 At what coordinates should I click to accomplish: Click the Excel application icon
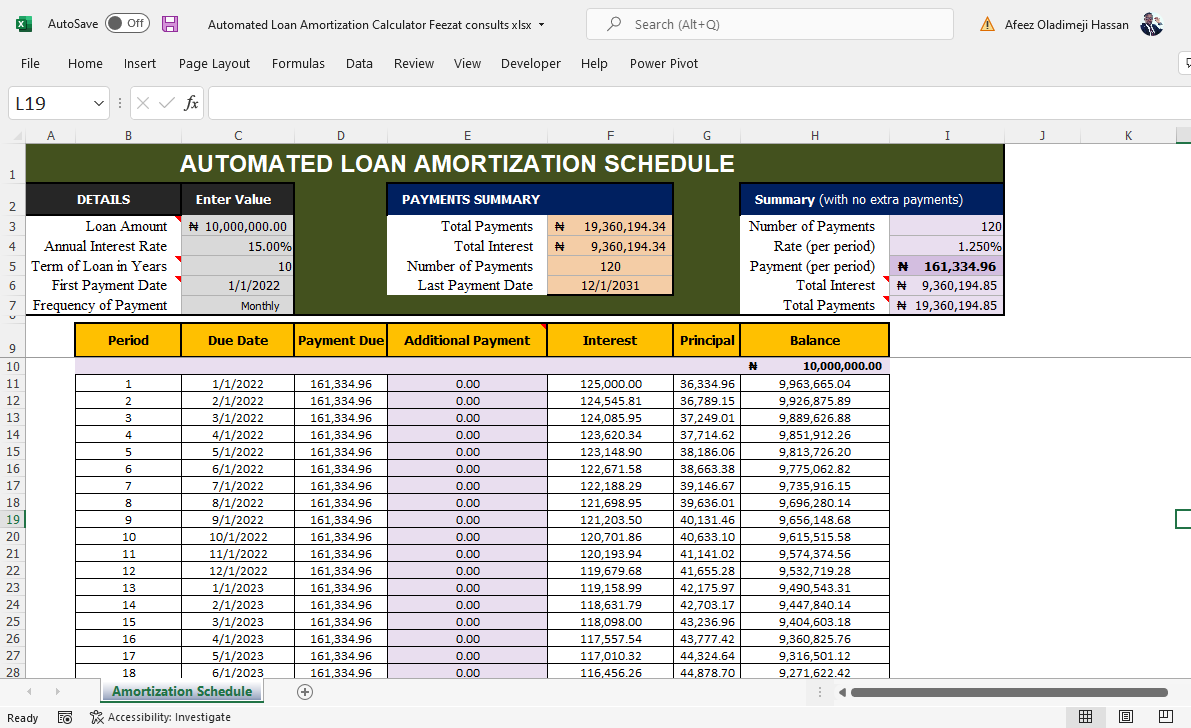[22, 22]
